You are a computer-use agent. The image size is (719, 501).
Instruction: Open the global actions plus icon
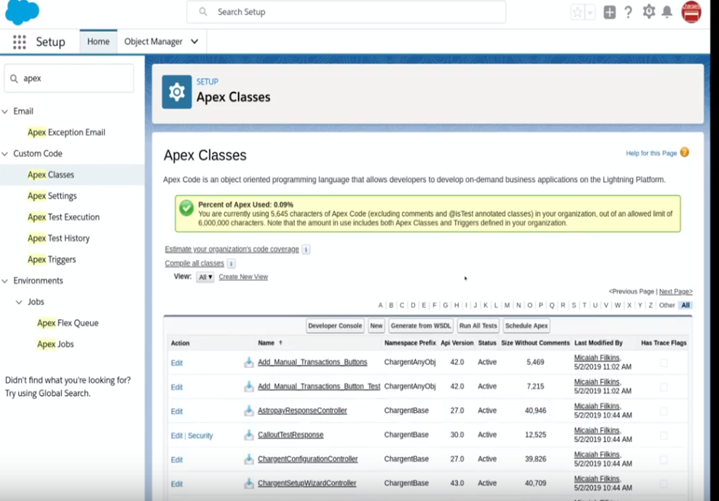point(610,12)
